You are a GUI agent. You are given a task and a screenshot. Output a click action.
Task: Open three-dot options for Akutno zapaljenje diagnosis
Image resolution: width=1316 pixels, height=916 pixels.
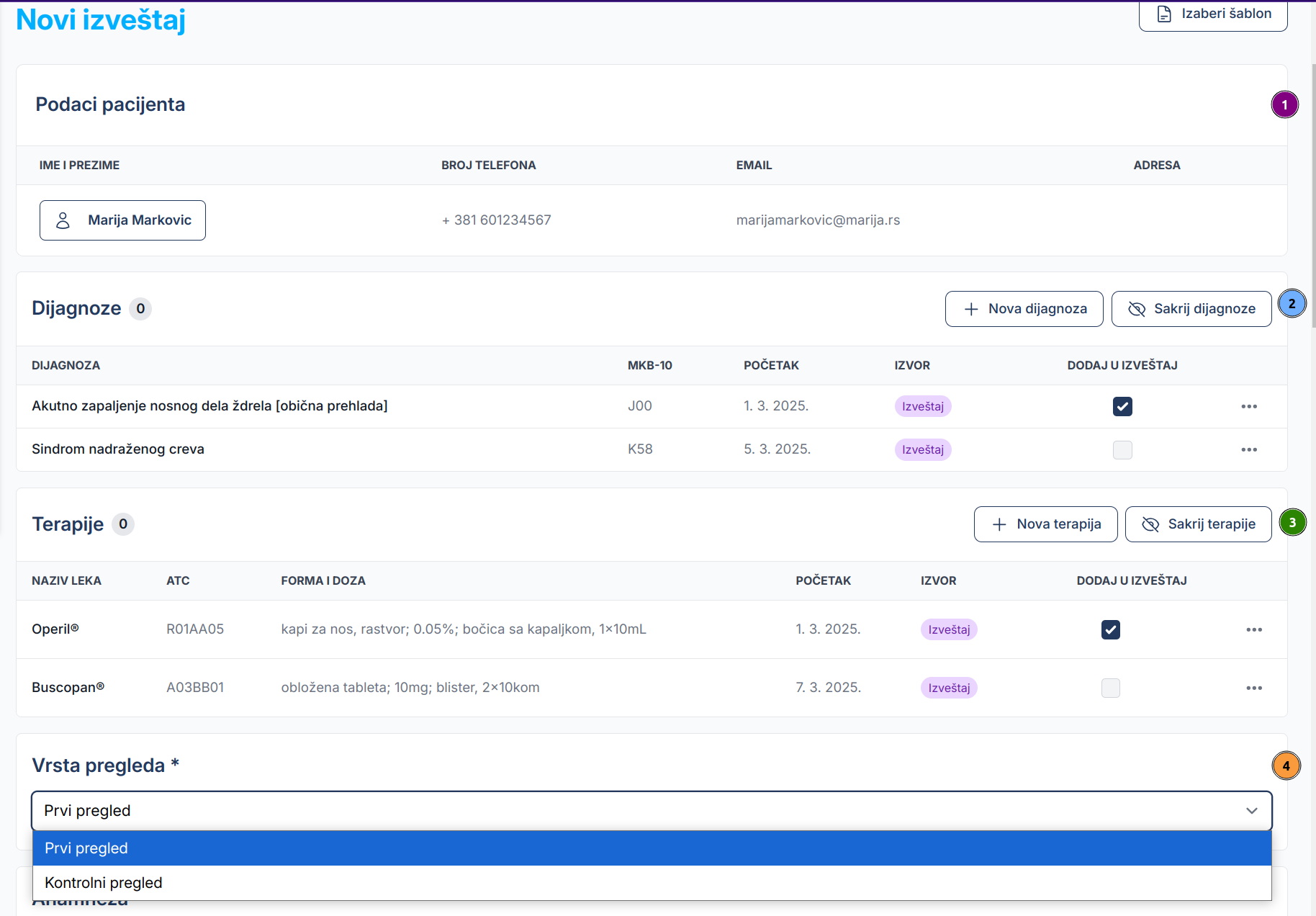(1249, 406)
